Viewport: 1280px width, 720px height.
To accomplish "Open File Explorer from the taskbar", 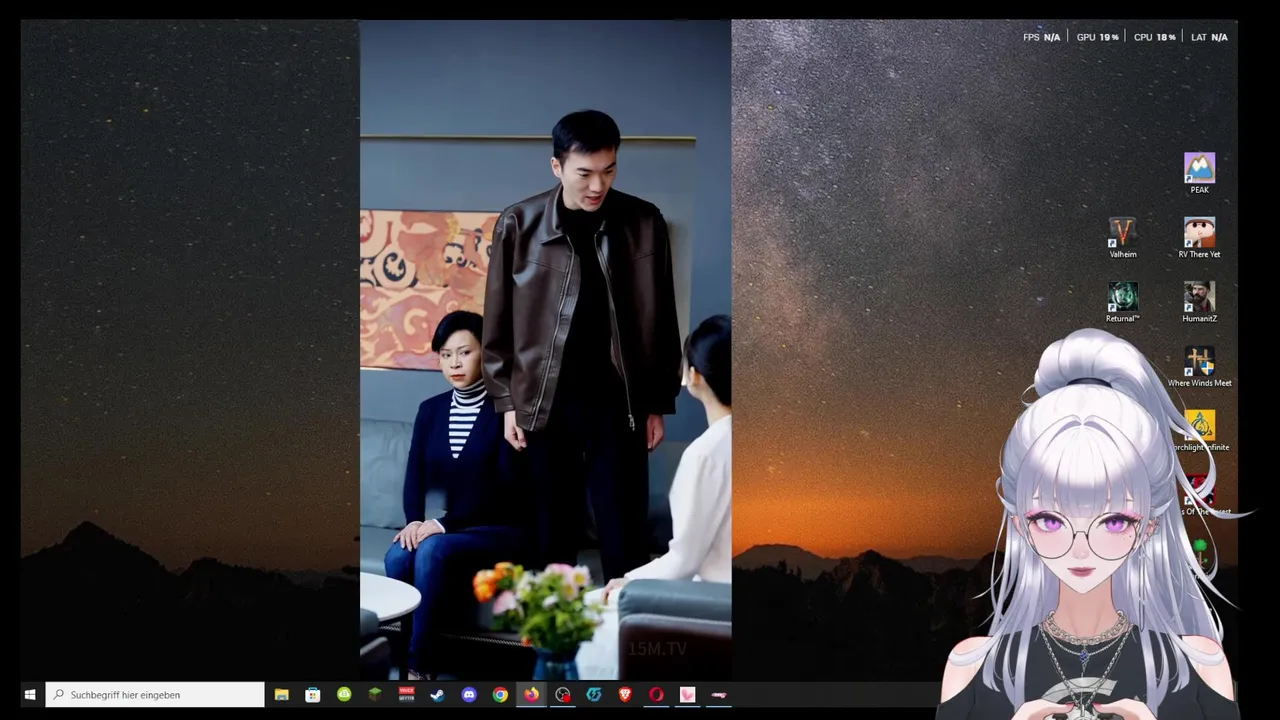I will tap(281, 695).
